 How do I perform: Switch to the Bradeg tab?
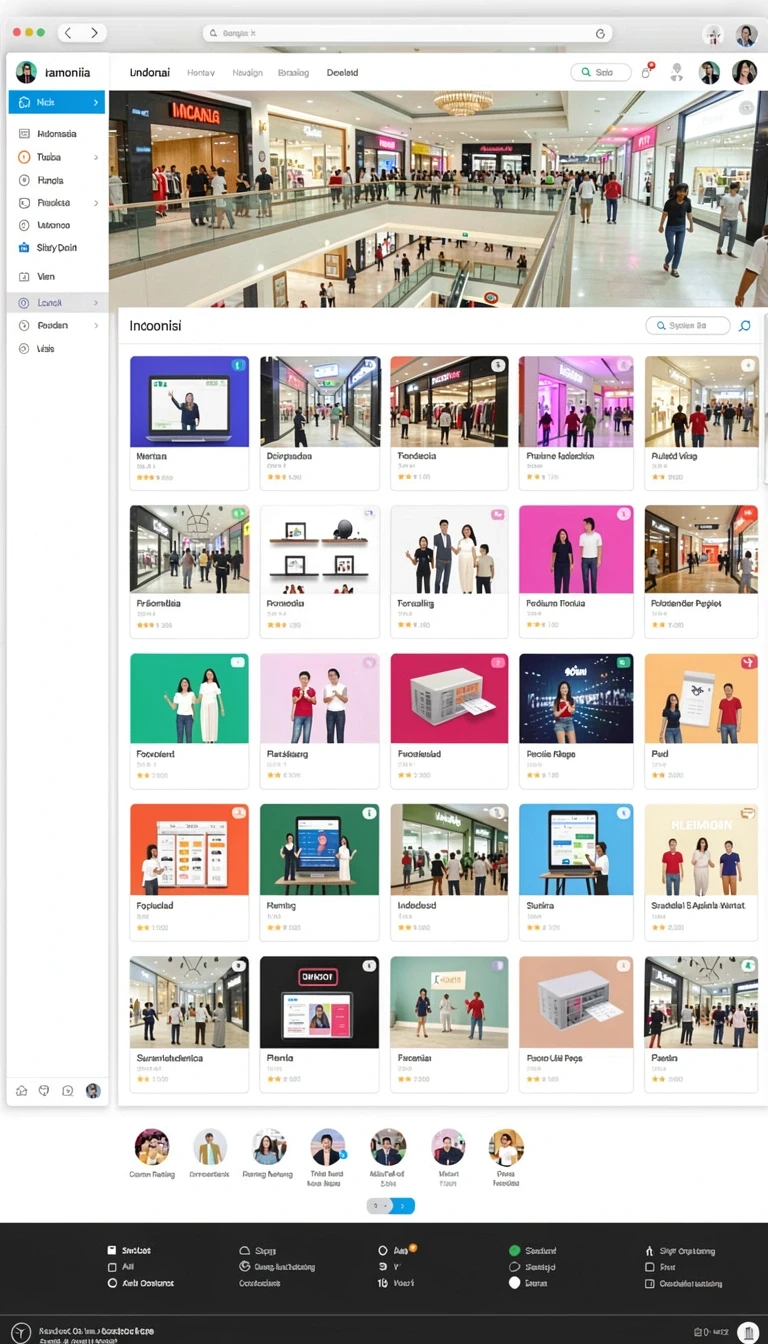293,72
